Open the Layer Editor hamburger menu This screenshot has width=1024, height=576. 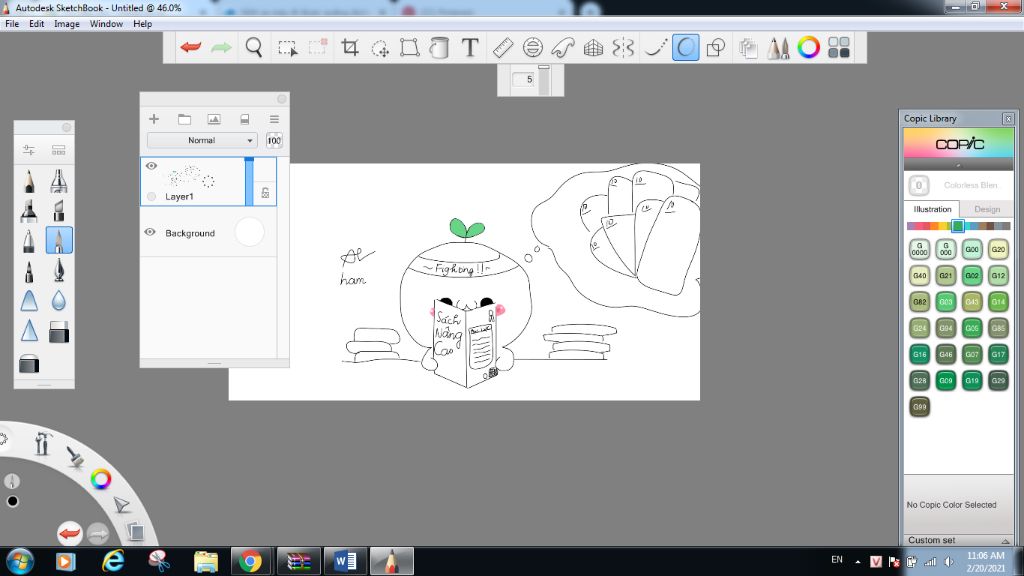(274, 119)
